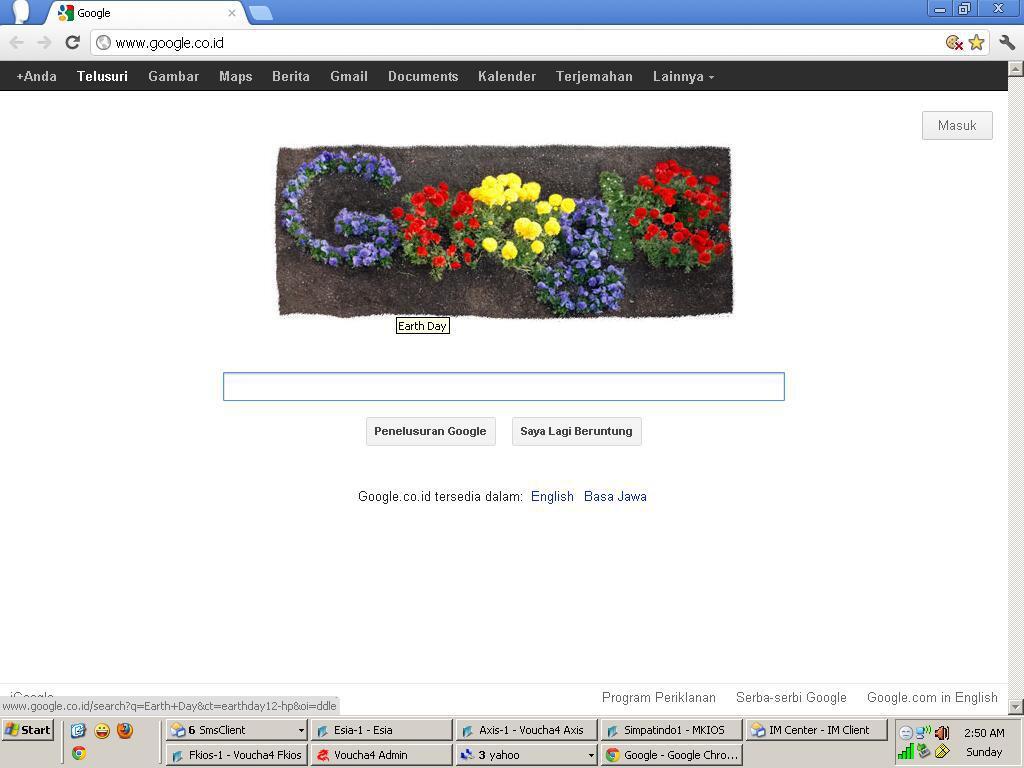This screenshot has height=768, width=1024.
Task: Open the Chrome wrench menu
Action: pos(1007,42)
